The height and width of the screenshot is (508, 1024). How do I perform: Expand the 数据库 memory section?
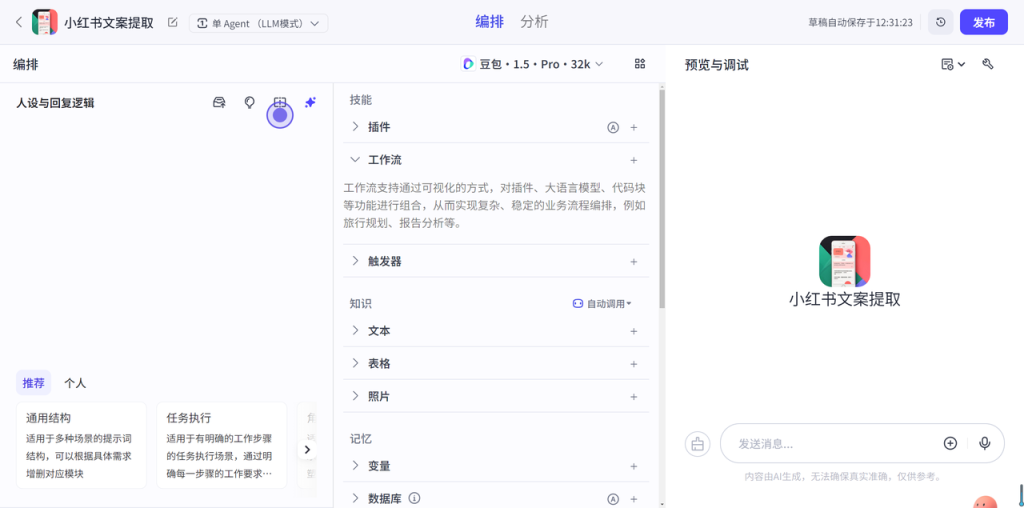[x=355, y=498]
